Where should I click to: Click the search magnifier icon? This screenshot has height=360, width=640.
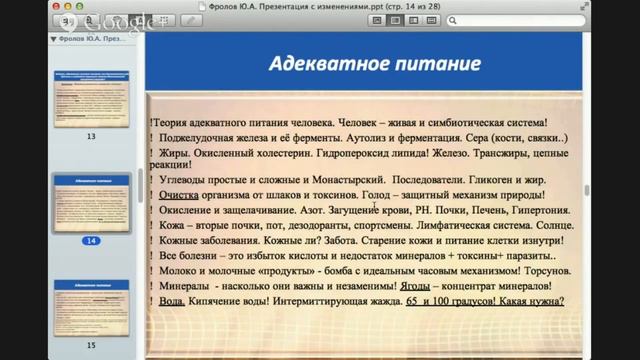pyautogui.click(x=453, y=20)
